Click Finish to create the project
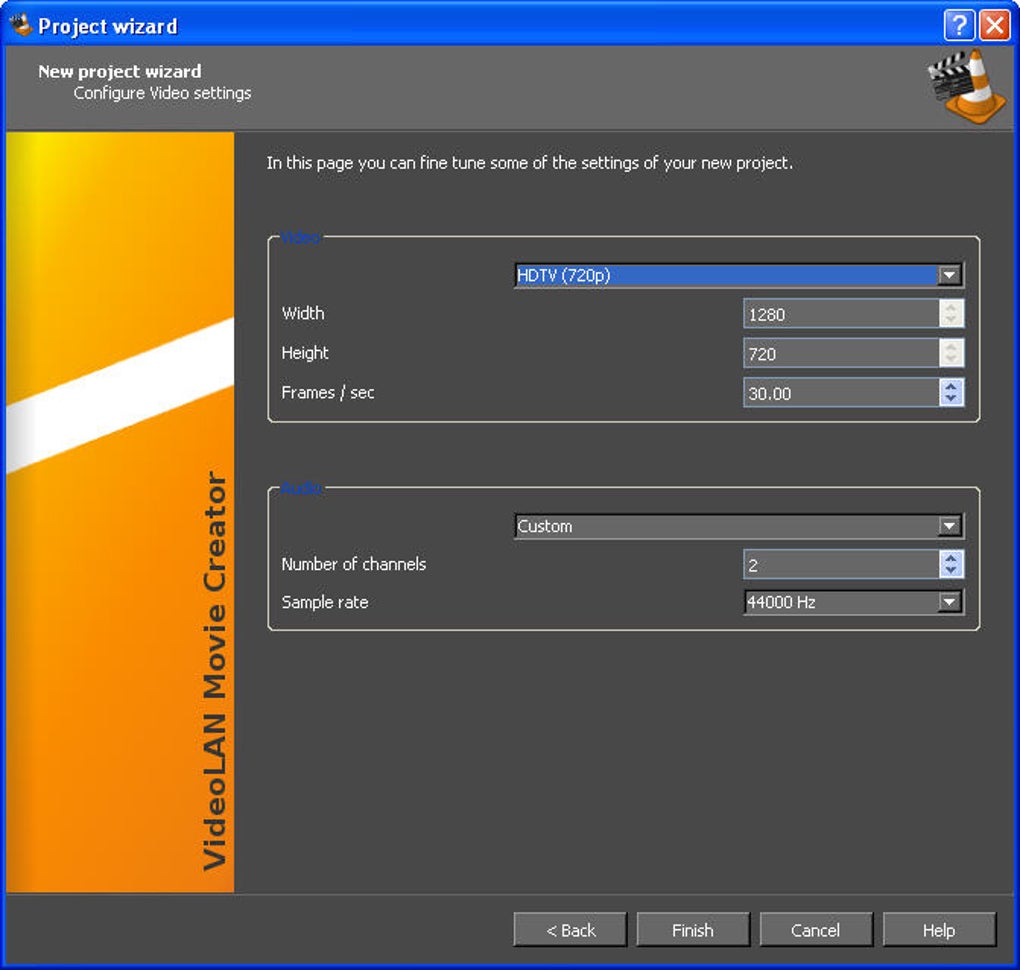Screen dimensions: 1020x970 pos(693,930)
